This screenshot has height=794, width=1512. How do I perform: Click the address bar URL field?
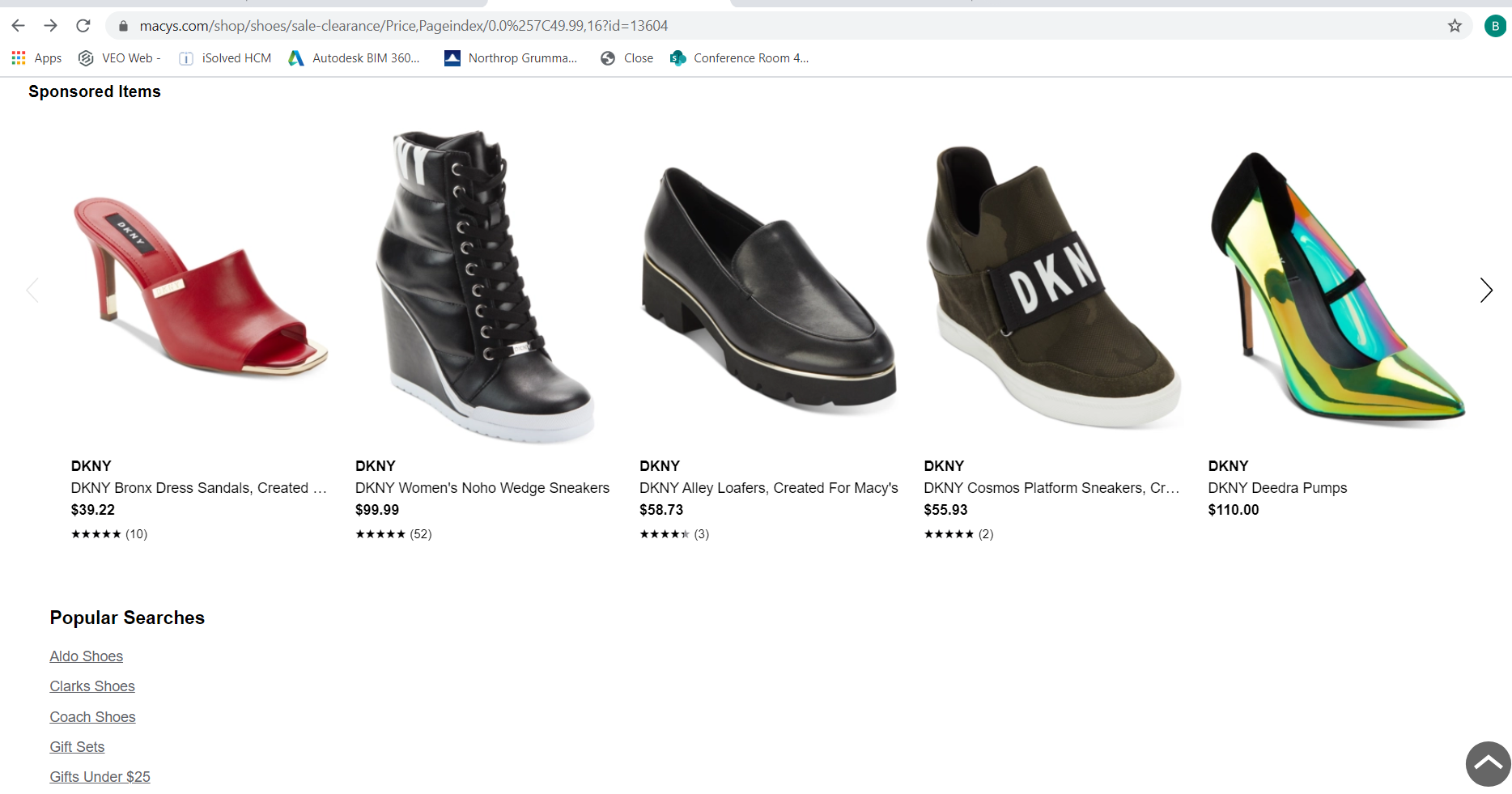728,26
